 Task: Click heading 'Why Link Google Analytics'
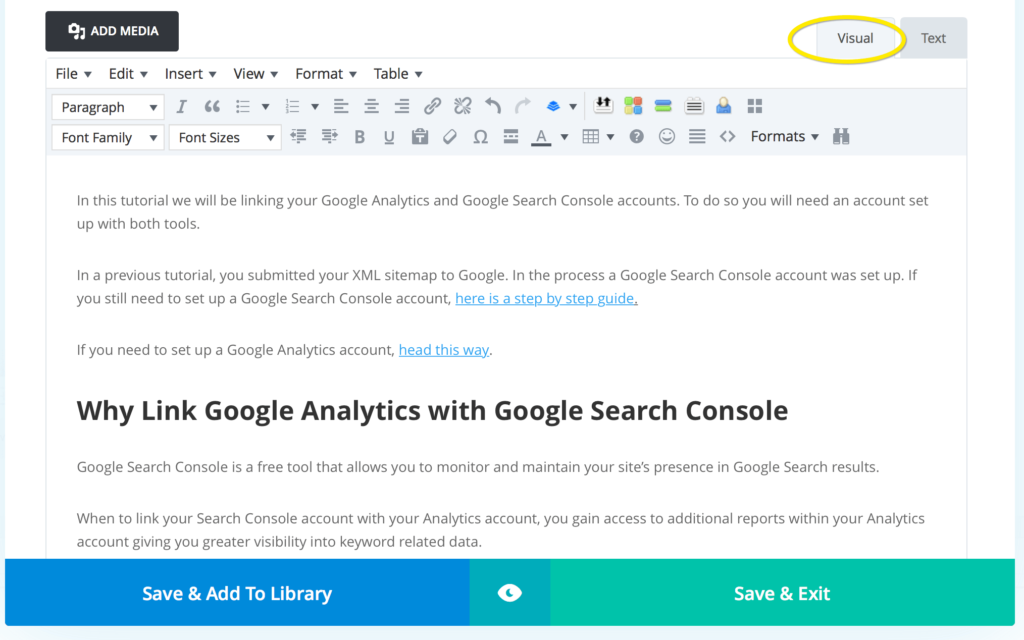[x=432, y=411]
